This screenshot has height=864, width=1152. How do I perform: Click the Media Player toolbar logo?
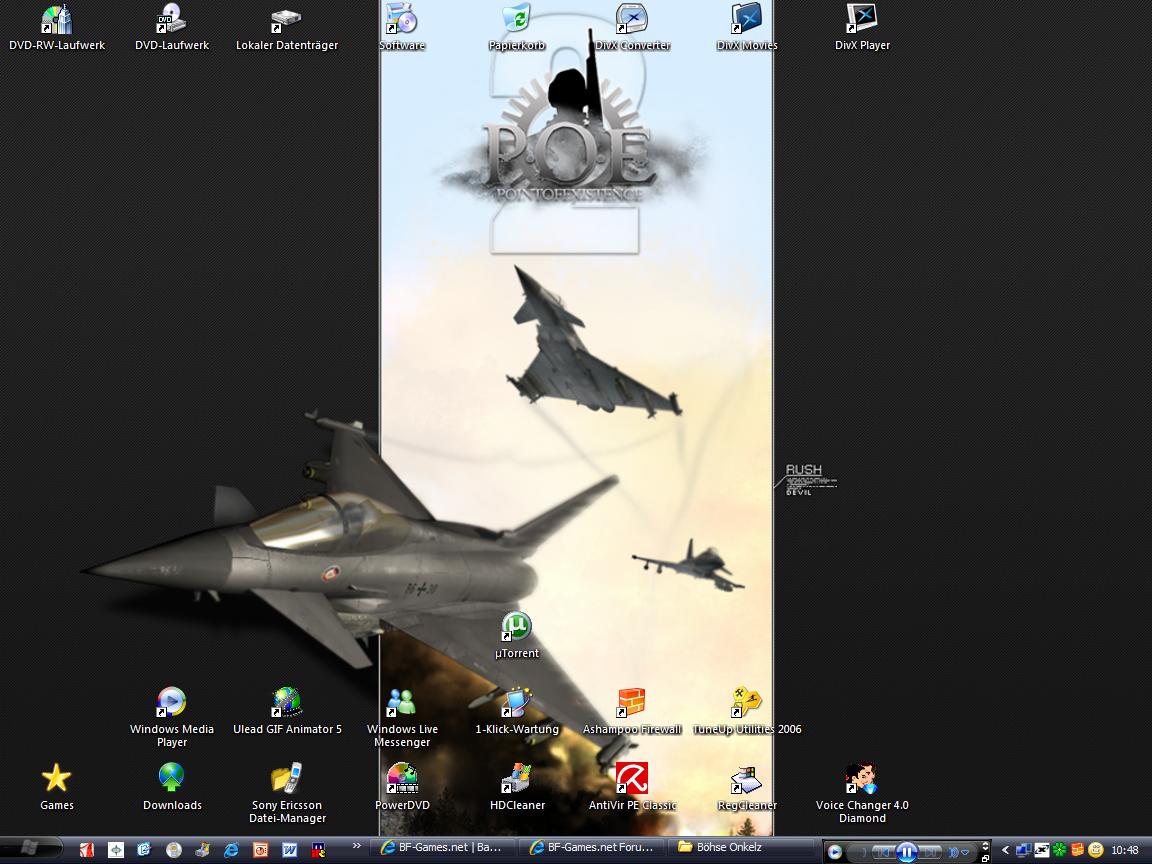(x=835, y=852)
